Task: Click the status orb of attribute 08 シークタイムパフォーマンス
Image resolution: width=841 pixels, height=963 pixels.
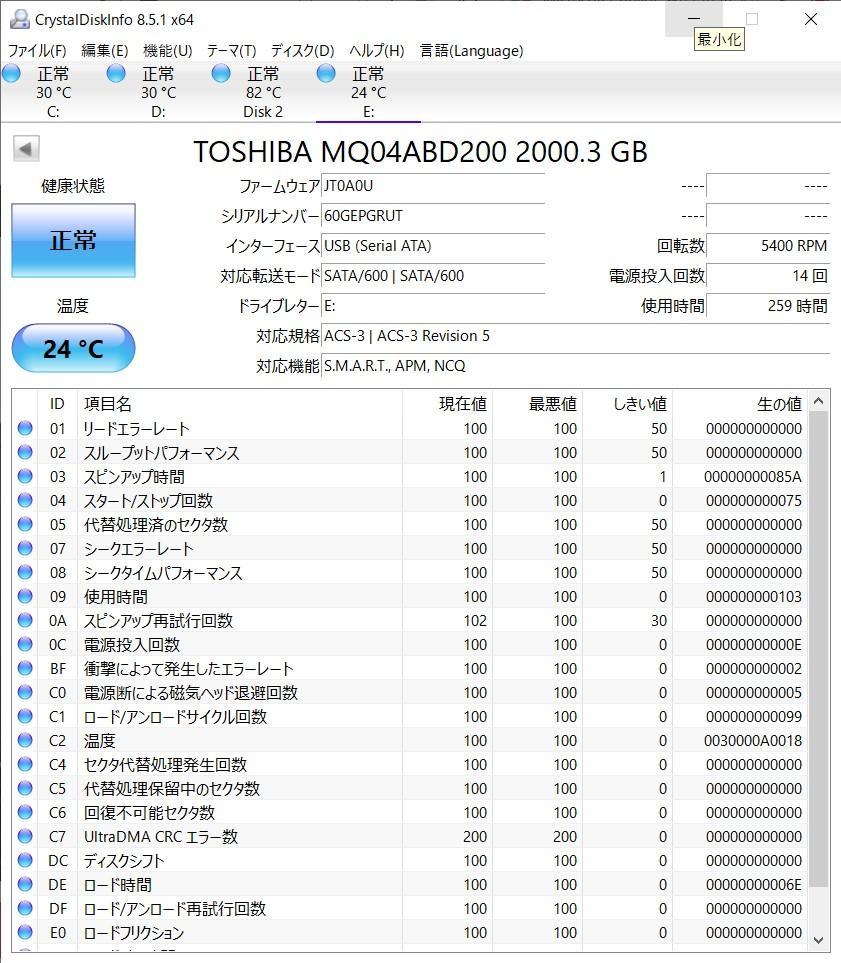Action: 25,572
